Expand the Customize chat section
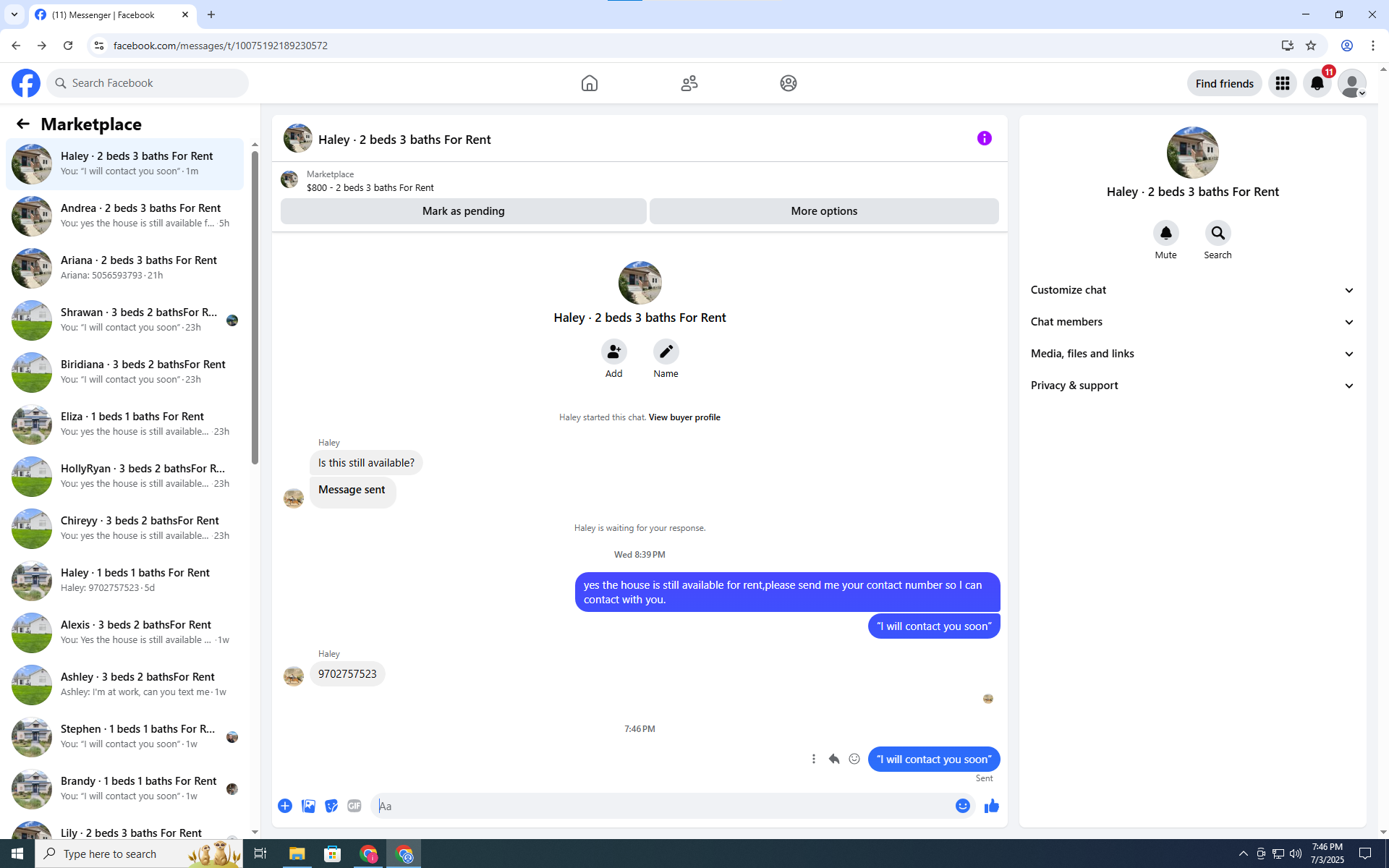Screen dimensions: 1389x868 point(1192,290)
